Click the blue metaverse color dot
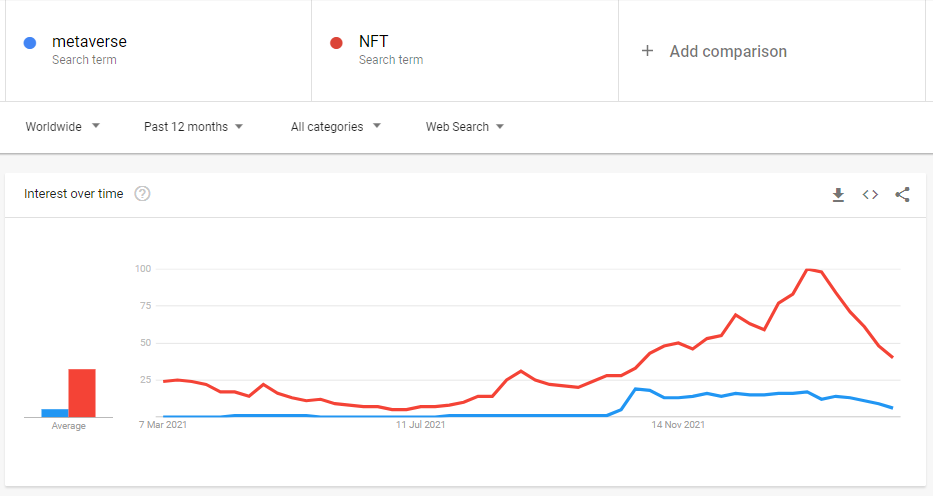933x496 pixels. pyautogui.click(x=30, y=43)
